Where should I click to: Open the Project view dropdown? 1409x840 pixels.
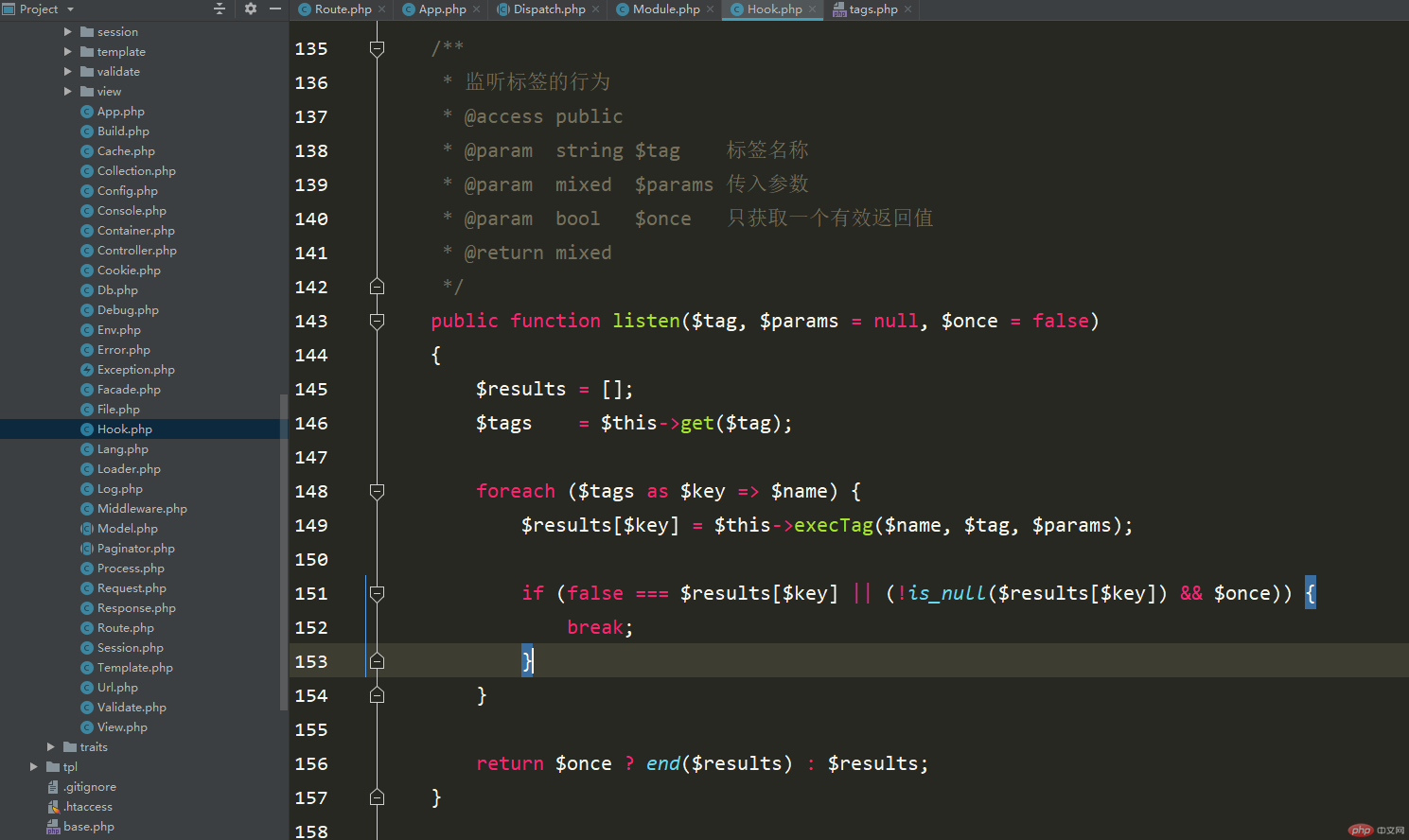pyautogui.click(x=39, y=9)
